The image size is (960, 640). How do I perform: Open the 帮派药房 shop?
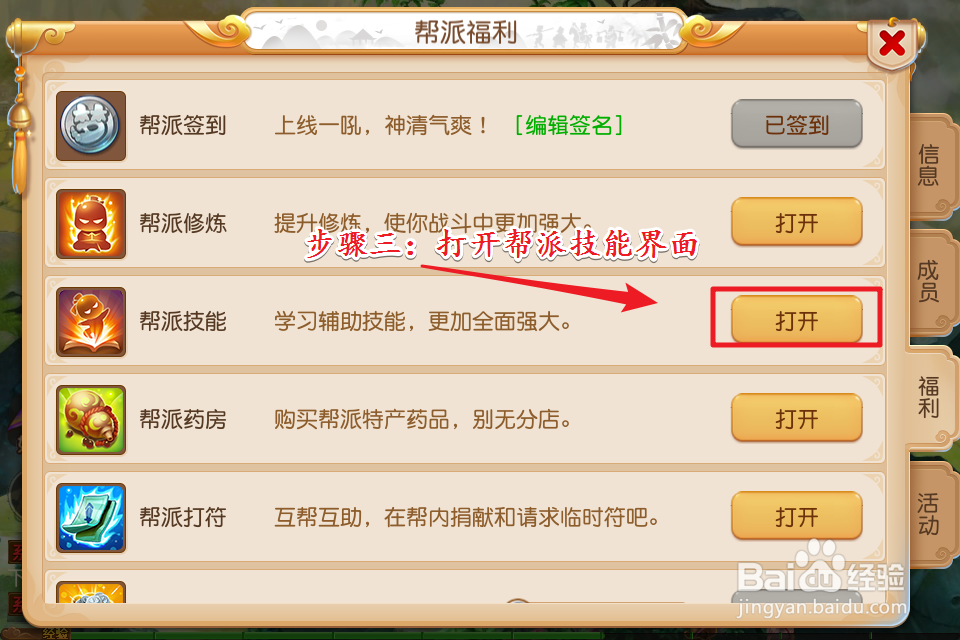(797, 418)
